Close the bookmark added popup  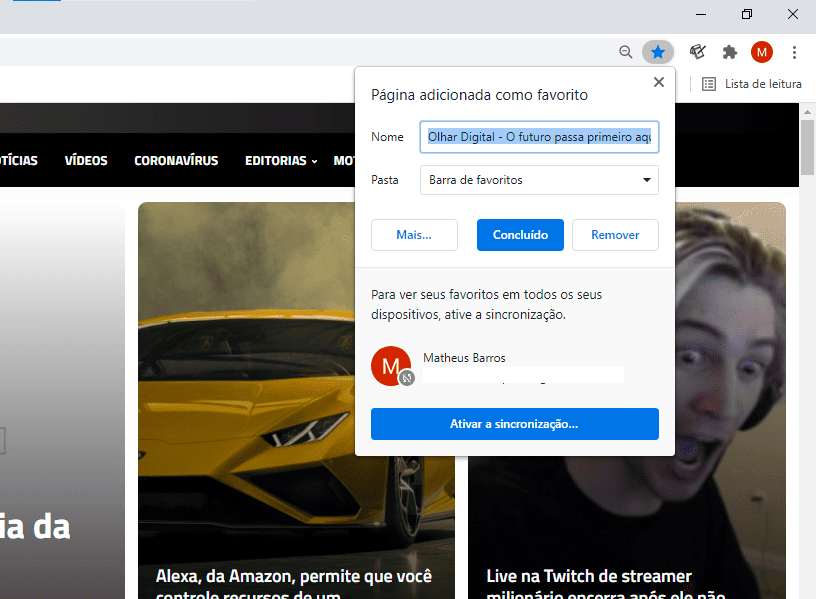[x=659, y=82]
